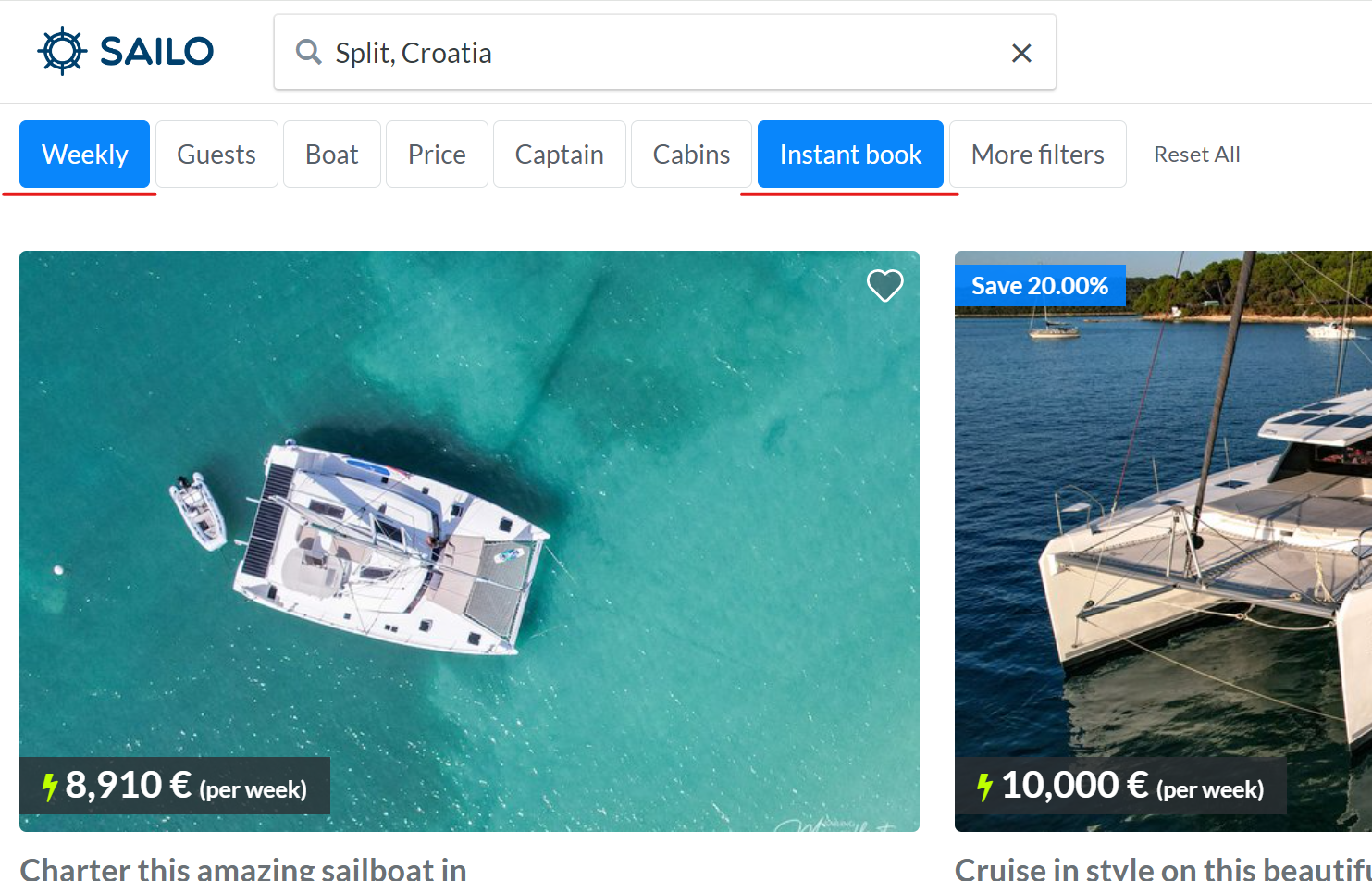Open the "Charter this amazing sailboat" listing title
This screenshot has width=1372, height=881.
[243, 868]
